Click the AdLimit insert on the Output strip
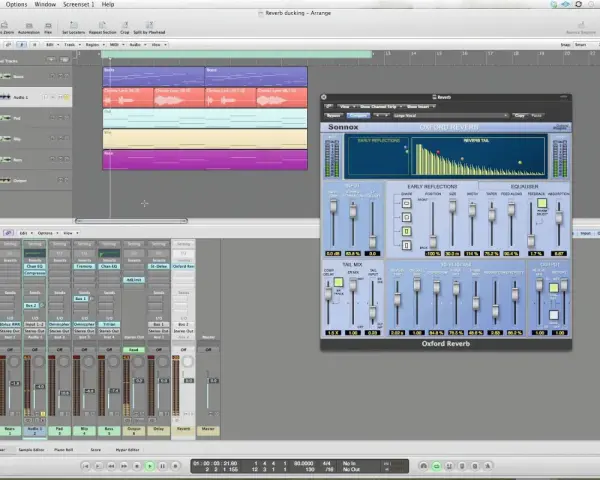 (134, 280)
